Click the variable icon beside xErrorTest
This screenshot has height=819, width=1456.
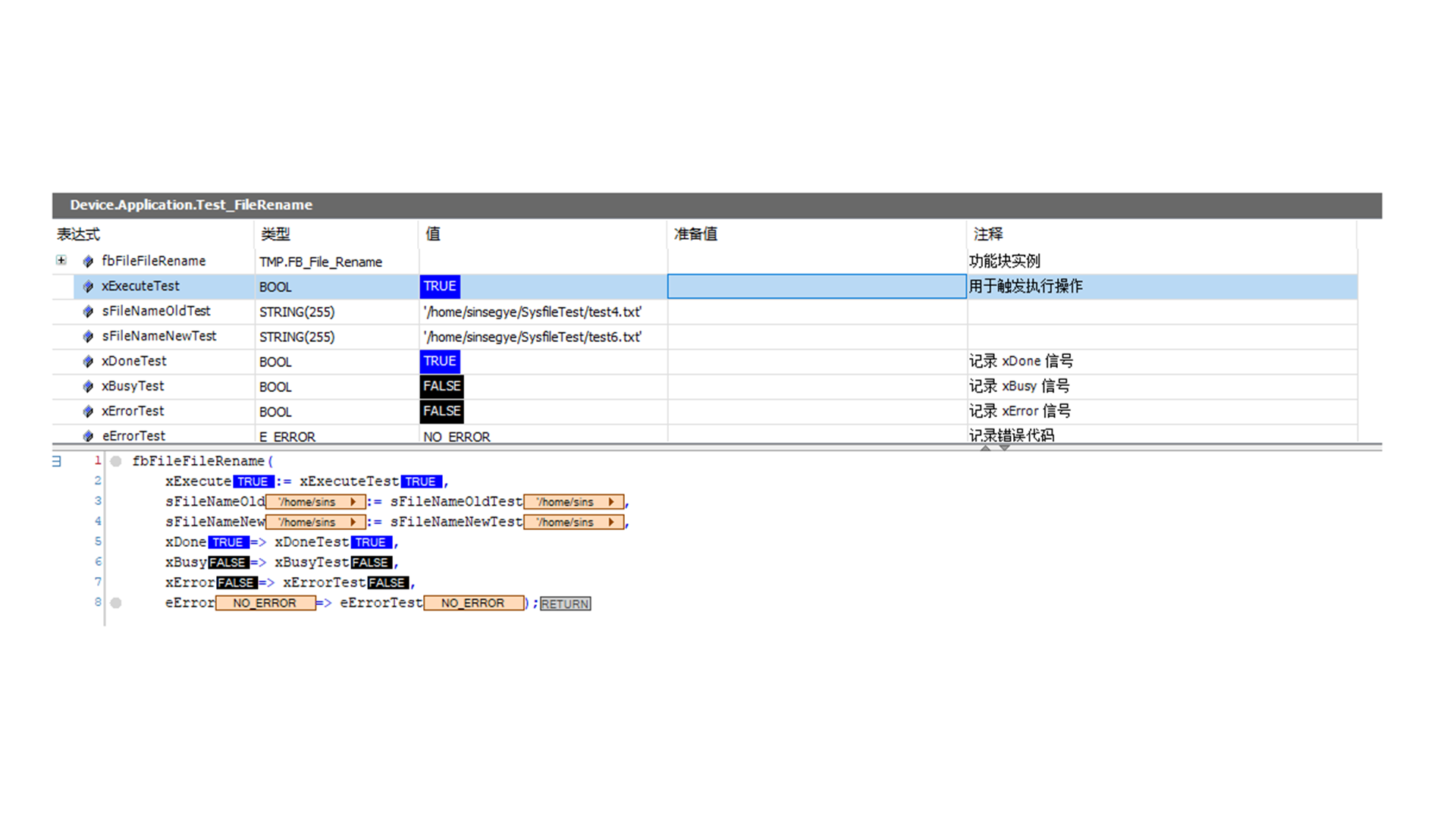coord(88,411)
